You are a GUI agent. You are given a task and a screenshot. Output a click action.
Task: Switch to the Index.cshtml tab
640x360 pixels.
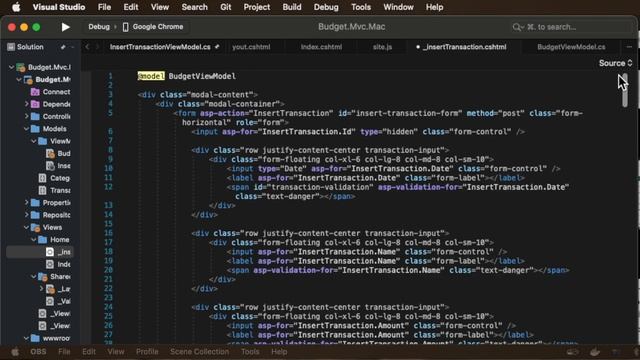[321, 47]
